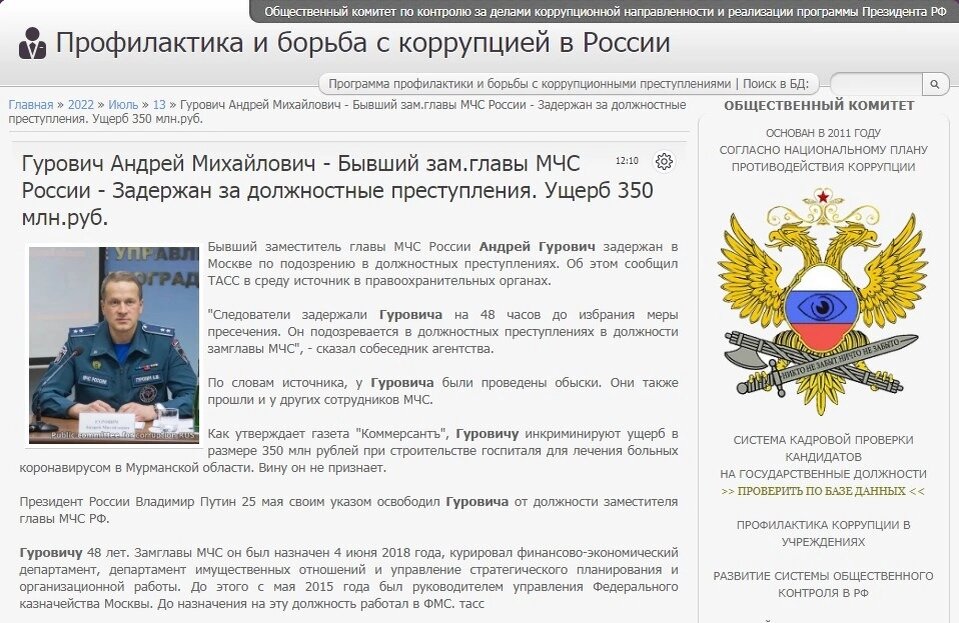Click bold name Андрей Гурович in first paragraph
The width and height of the screenshot is (959, 623).
coord(537,246)
